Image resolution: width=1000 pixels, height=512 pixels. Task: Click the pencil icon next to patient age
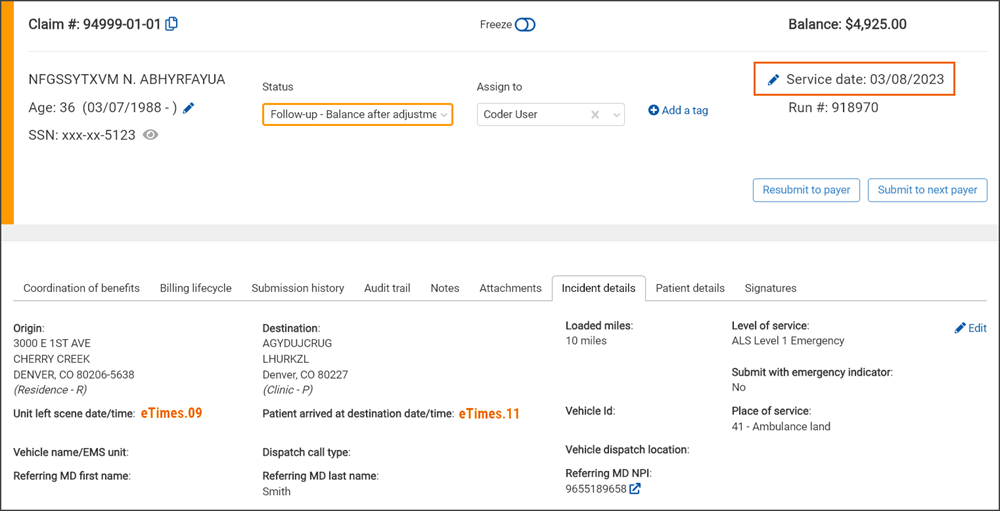coord(189,108)
